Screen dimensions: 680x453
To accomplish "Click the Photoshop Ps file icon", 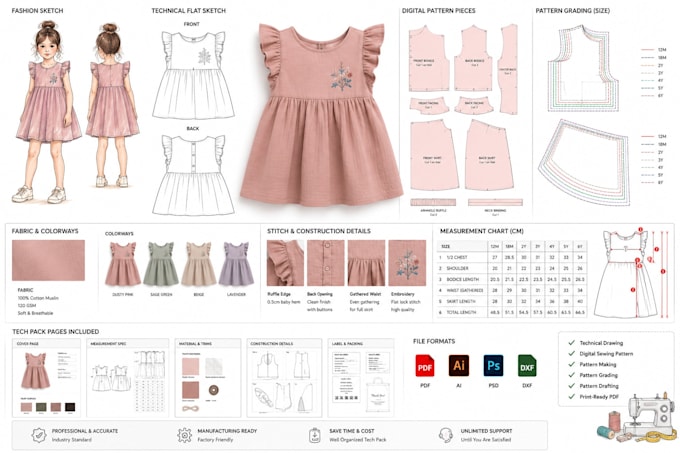I will pos(493,365).
